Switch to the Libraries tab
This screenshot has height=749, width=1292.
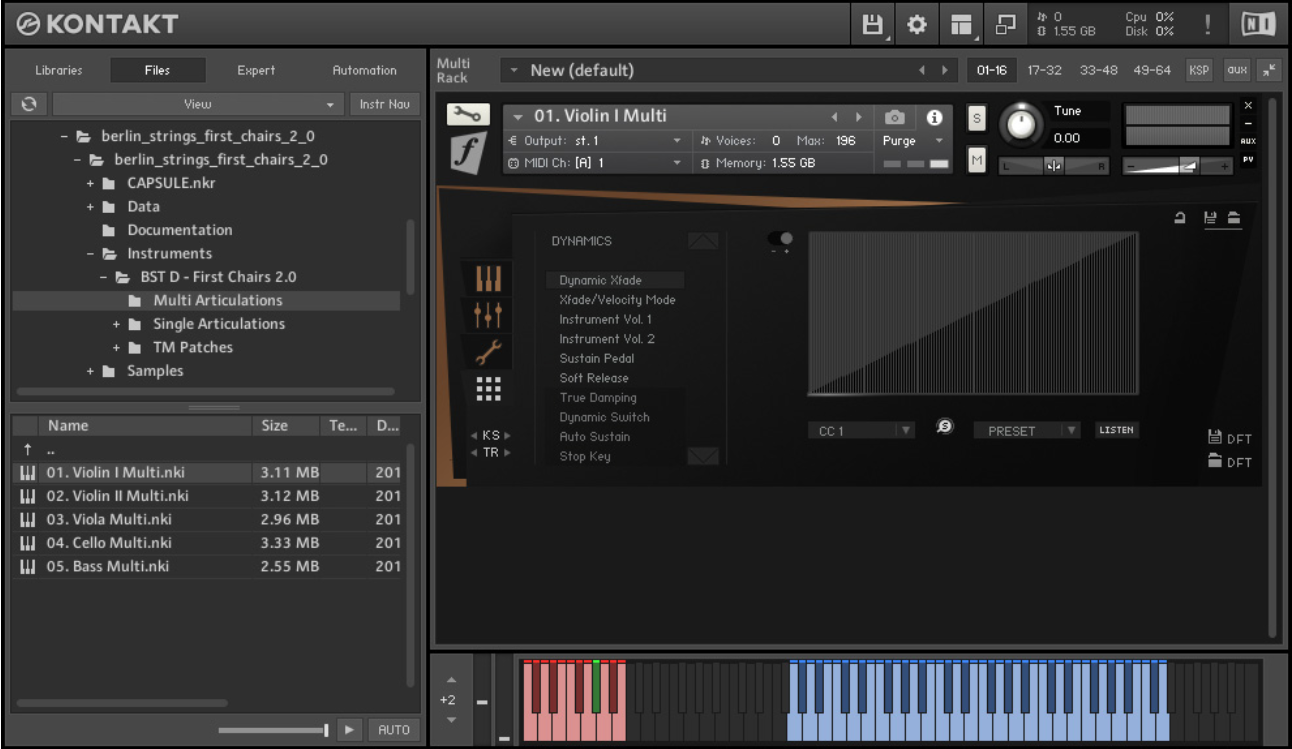(59, 70)
